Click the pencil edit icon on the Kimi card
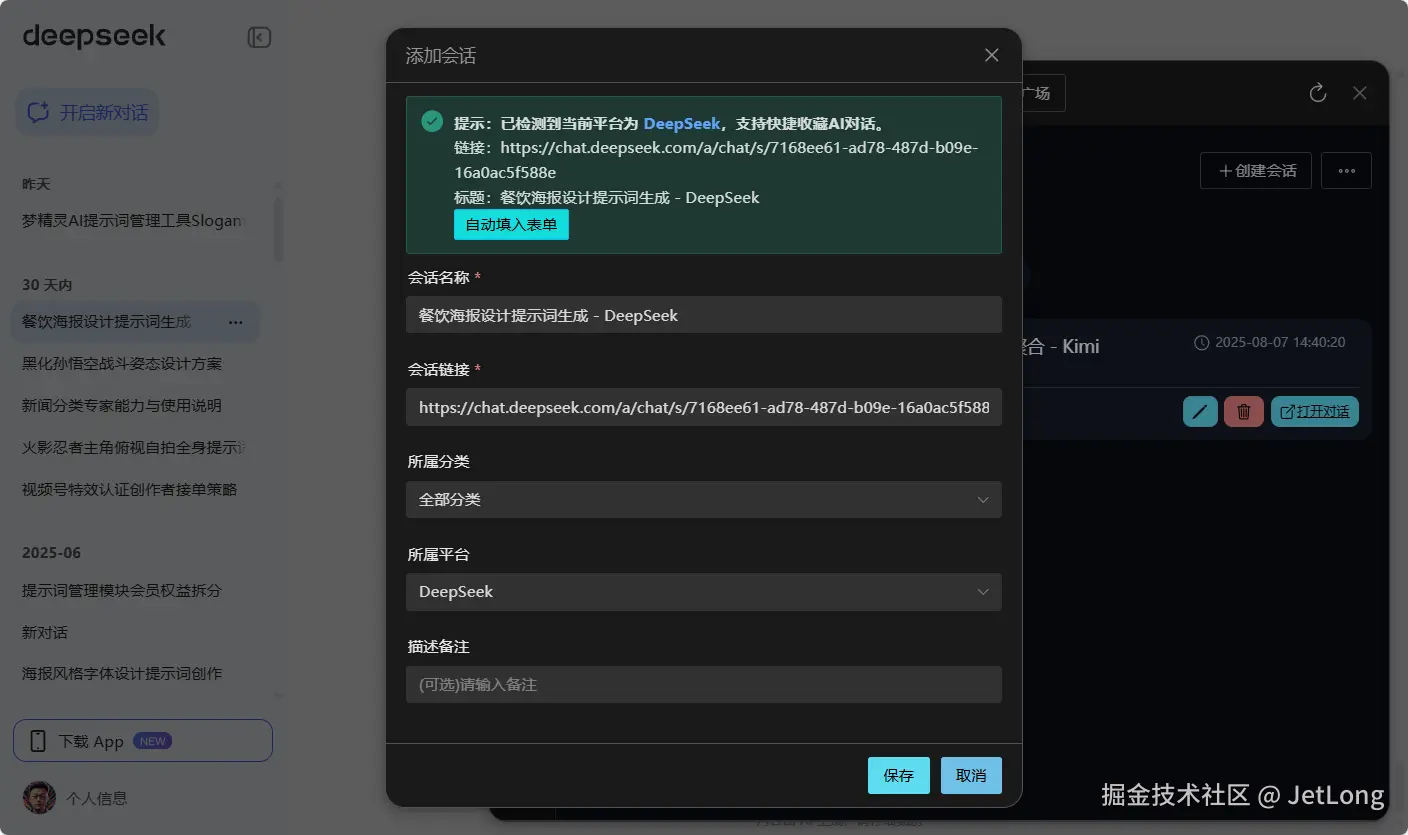Viewport: 1408px width, 835px height. click(x=1200, y=411)
